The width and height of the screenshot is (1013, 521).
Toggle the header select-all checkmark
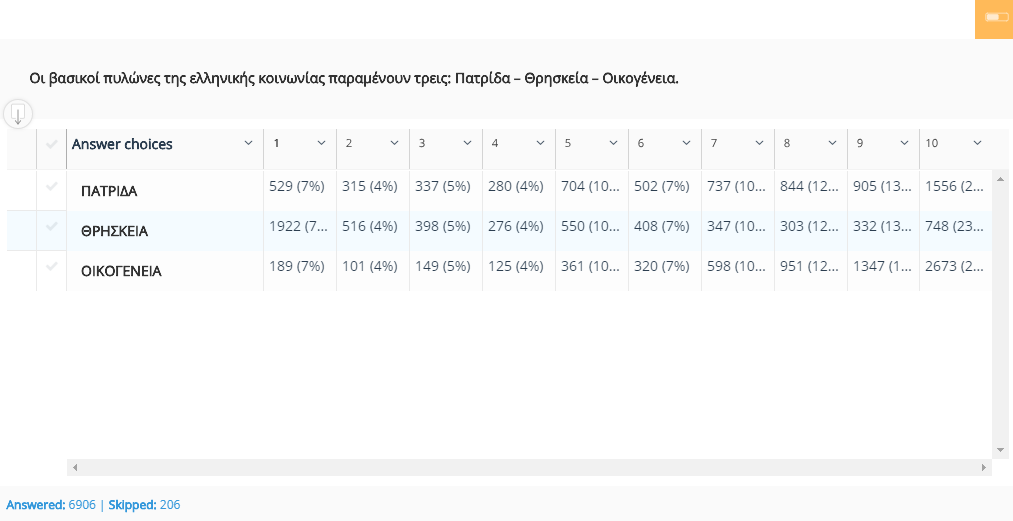(x=51, y=144)
